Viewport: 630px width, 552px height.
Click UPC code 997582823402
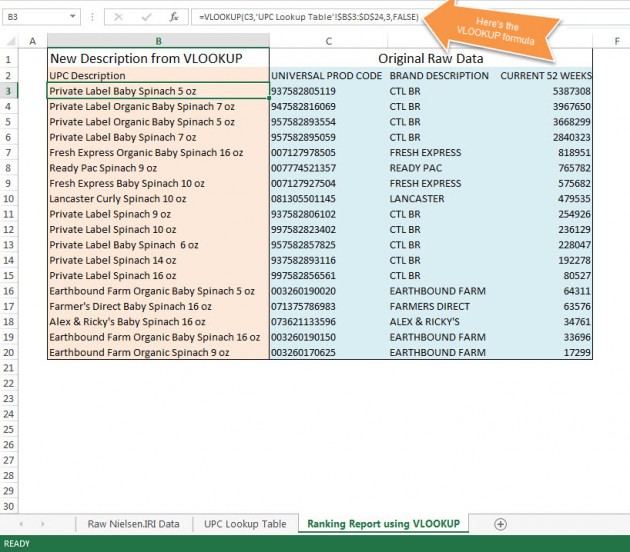pos(303,229)
